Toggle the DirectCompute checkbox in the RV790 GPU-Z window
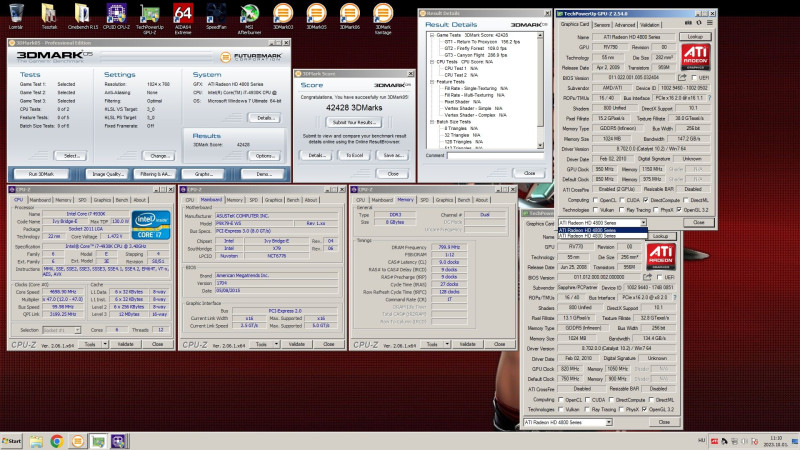Viewport: 800px width, 450px height. click(x=645, y=201)
